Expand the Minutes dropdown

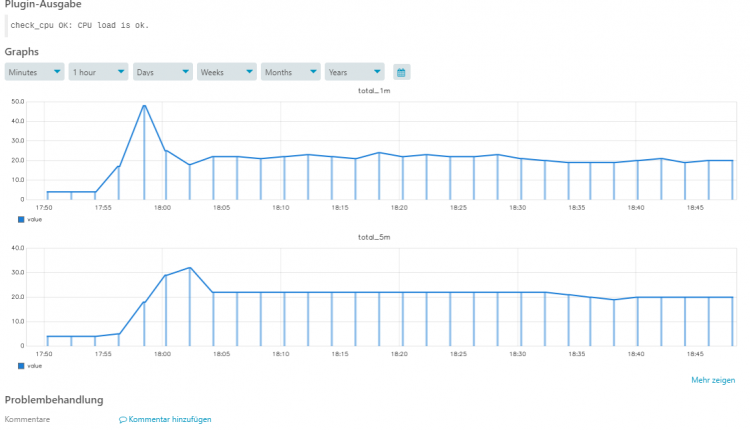click(x=35, y=72)
